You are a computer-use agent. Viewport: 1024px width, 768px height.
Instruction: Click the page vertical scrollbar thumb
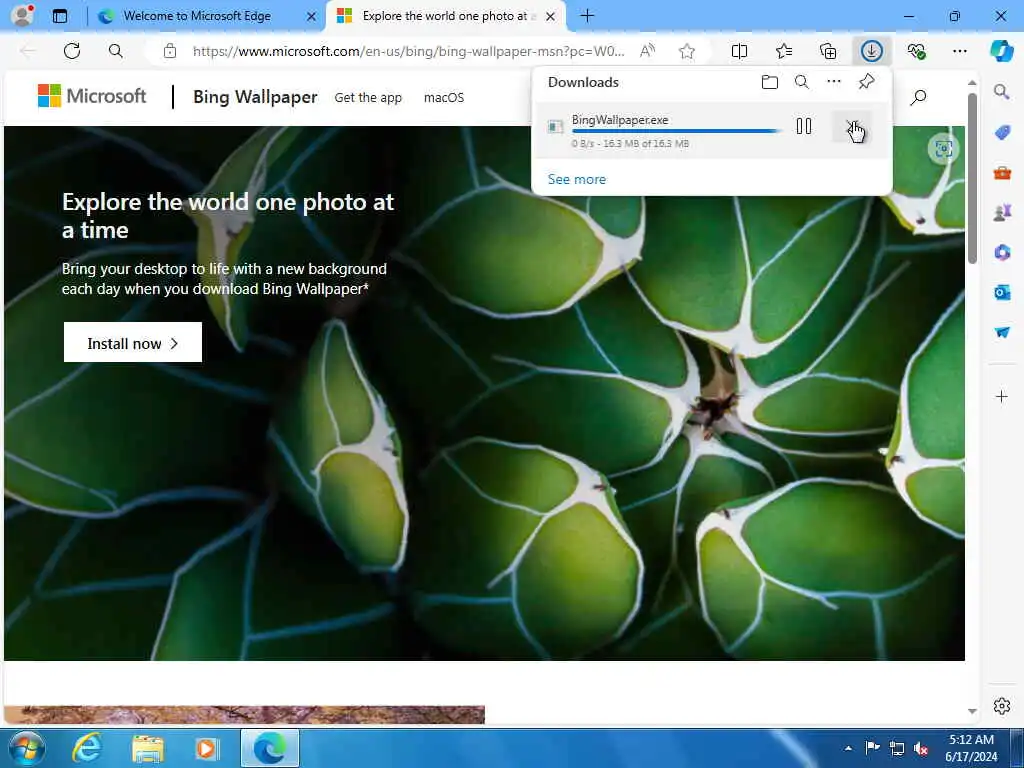tap(972, 178)
